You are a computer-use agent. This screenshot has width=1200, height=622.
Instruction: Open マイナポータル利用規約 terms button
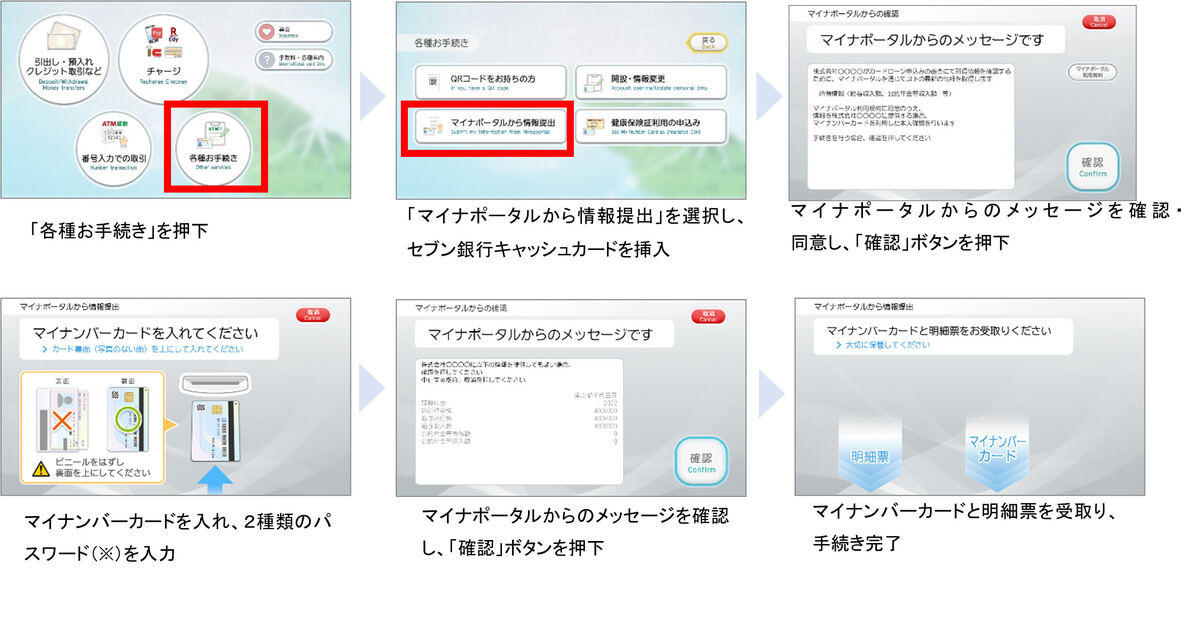1091,73
